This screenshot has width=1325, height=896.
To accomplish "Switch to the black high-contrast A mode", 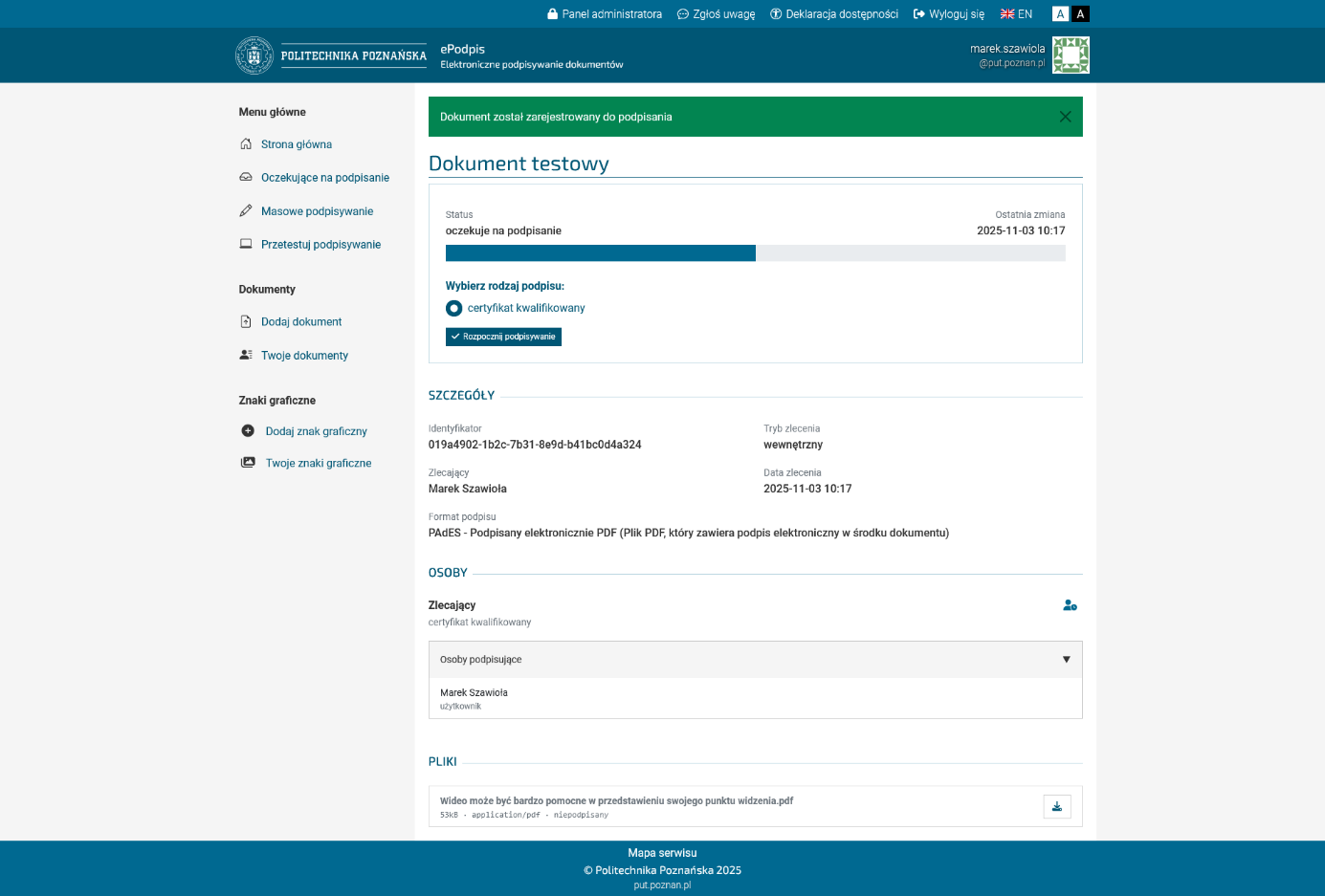I will tap(1080, 14).
